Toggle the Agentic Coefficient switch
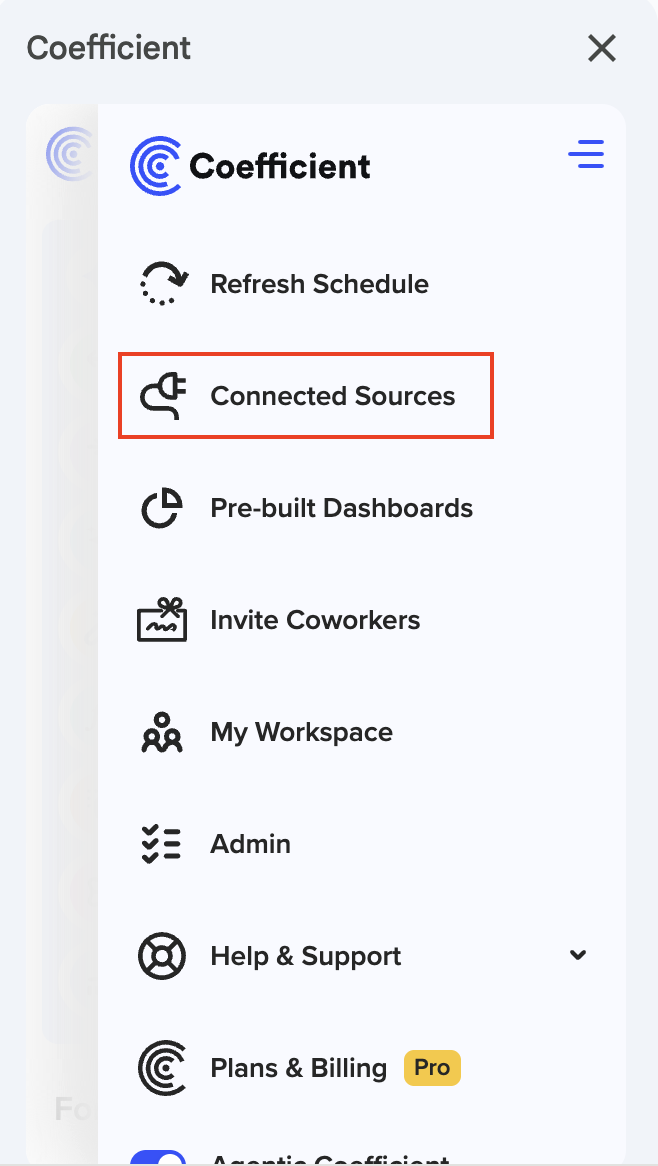The image size is (658, 1166). coord(159,1158)
